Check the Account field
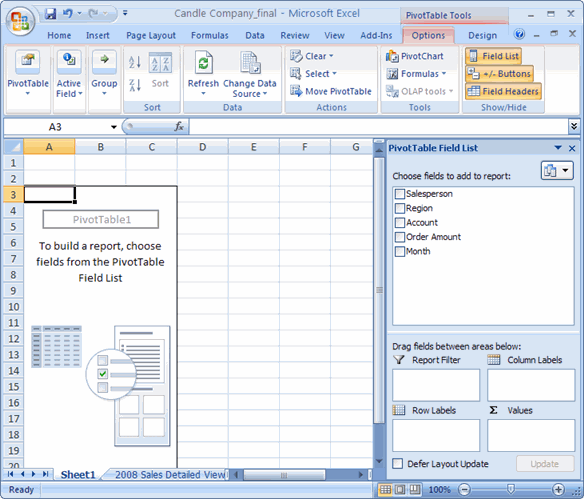The height and width of the screenshot is (499, 584). 400,223
